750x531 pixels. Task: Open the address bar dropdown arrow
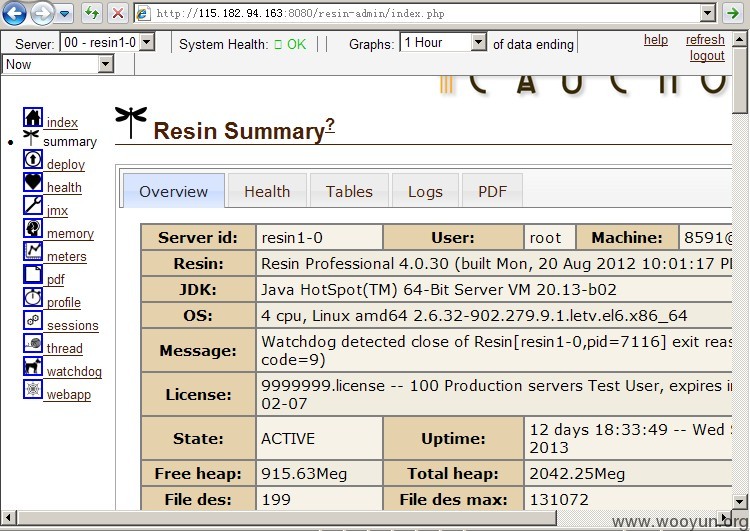(x=708, y=13)
